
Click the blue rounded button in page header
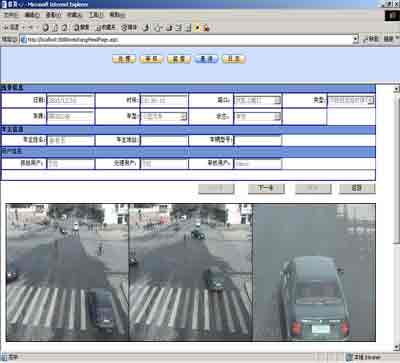[206, 59]
